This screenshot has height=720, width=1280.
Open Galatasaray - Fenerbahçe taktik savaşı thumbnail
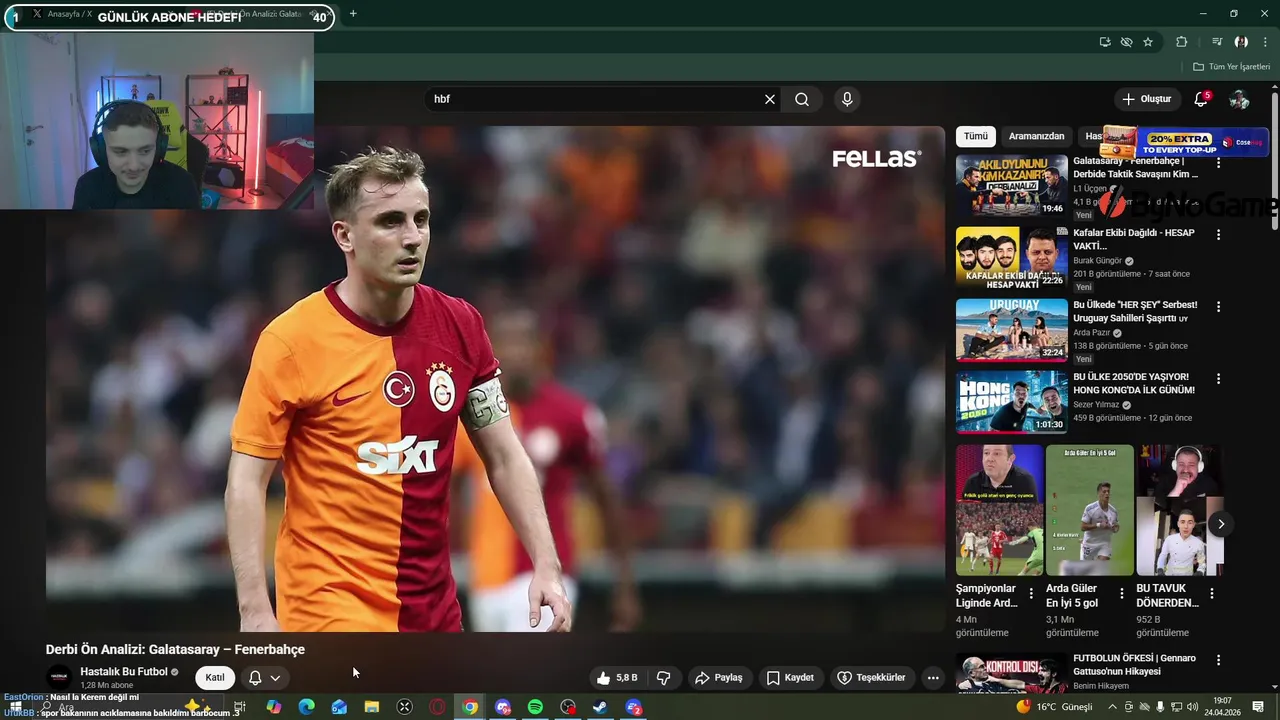(x=1011, y=186)
